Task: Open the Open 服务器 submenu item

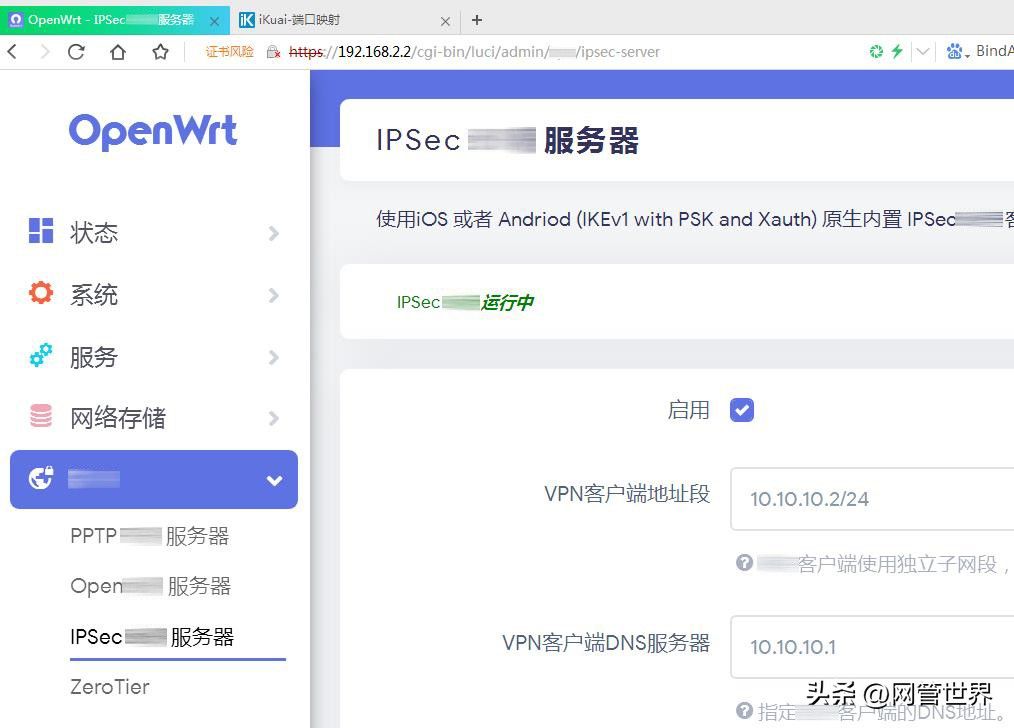Action: pyautogui.click(x=151, y=586)
